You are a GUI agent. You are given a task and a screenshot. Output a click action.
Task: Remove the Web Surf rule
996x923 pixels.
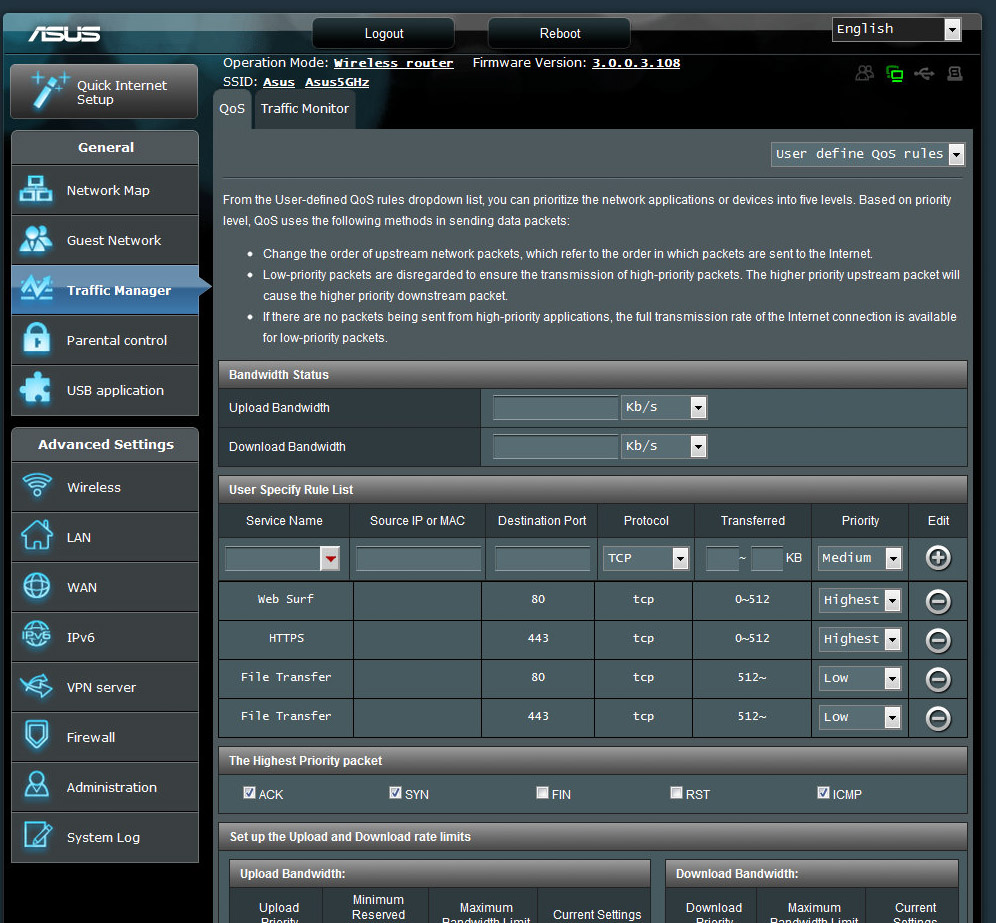click(938, 601)
